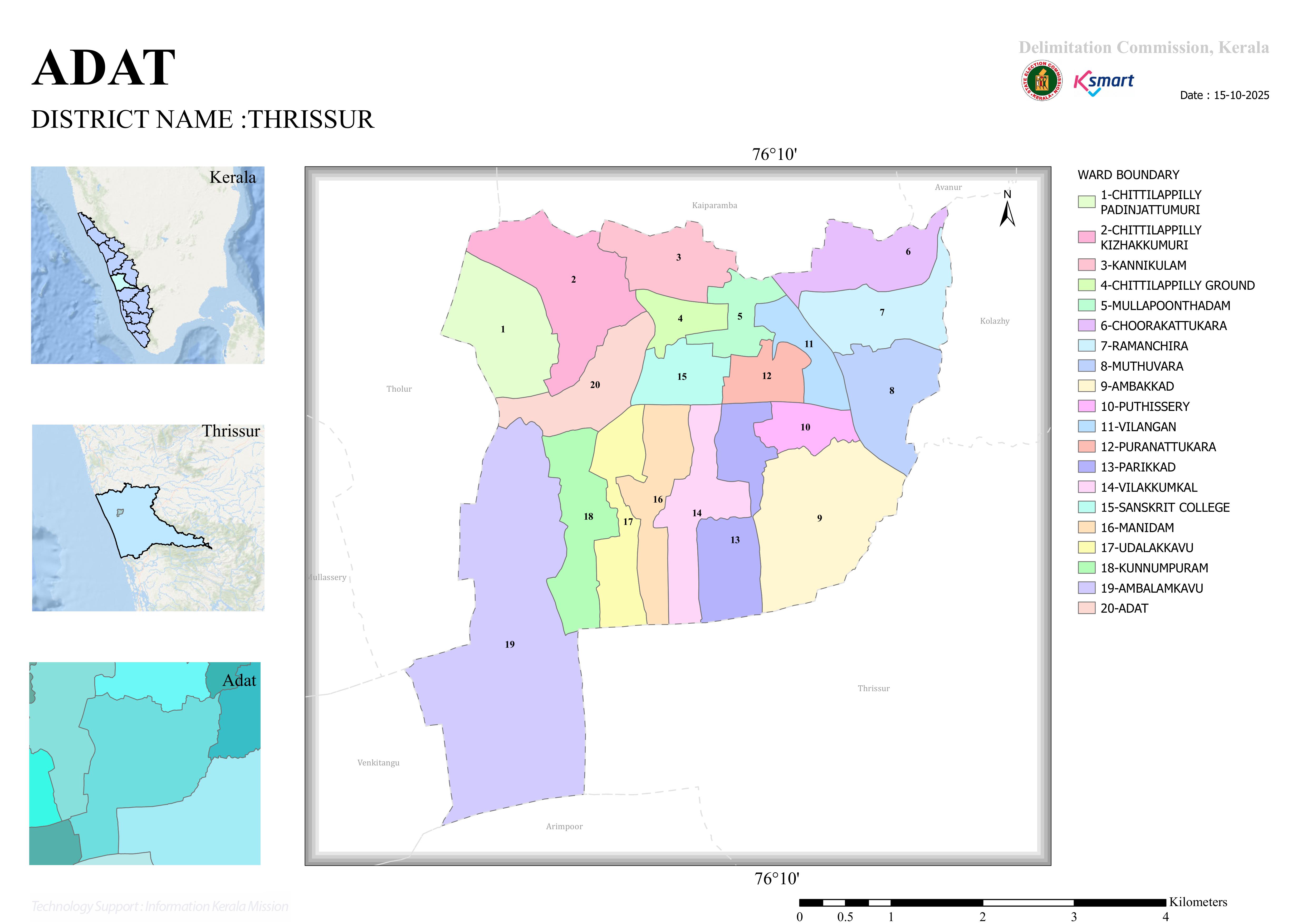Click the ADAT map title
The width and height of the screenshot is (1307, 924).
click(104, 68)
